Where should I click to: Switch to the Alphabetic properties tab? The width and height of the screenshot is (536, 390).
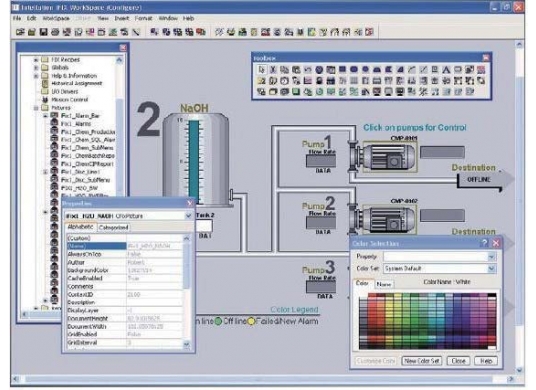point(80,227)
